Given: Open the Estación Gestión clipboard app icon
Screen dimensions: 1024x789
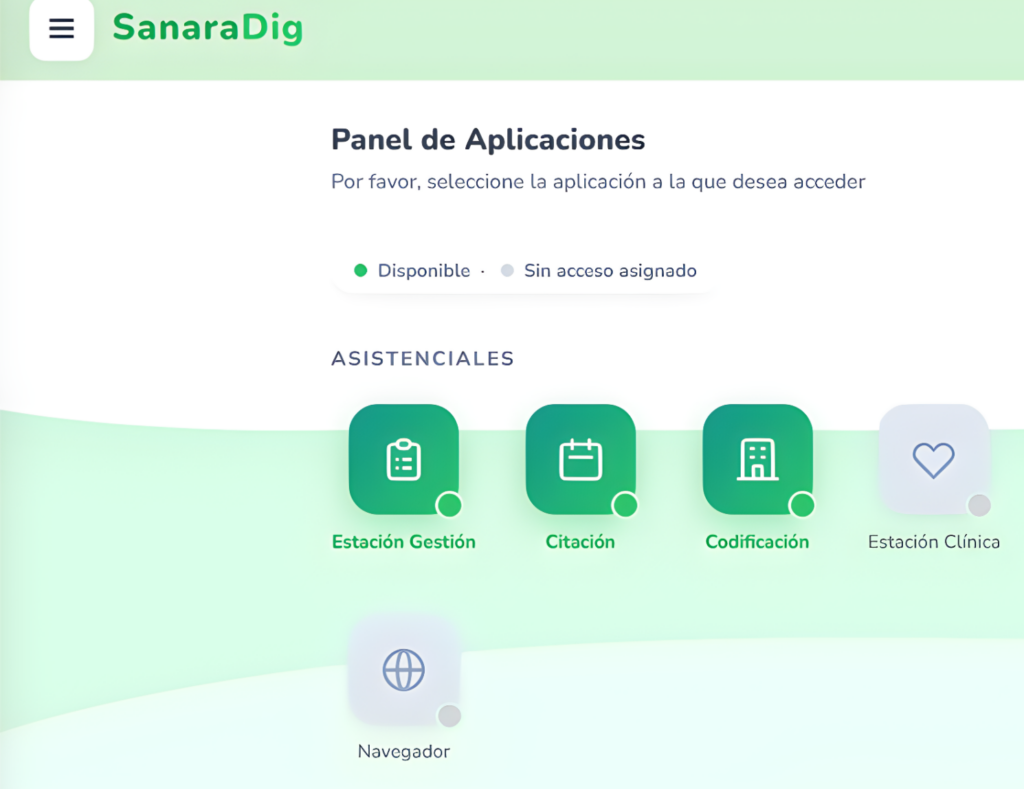Looking at the screenshot, I should coord(404,459).
